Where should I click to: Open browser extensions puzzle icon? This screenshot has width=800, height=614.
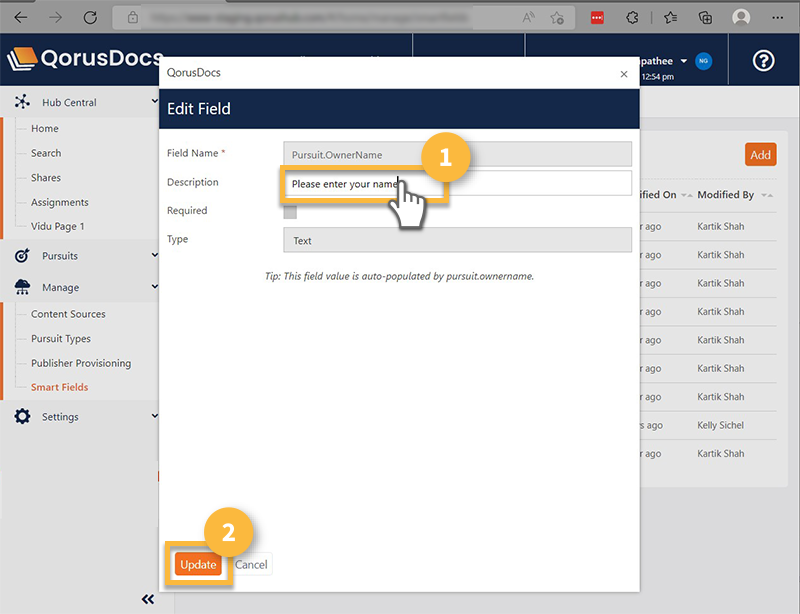[x=632, y=18]
